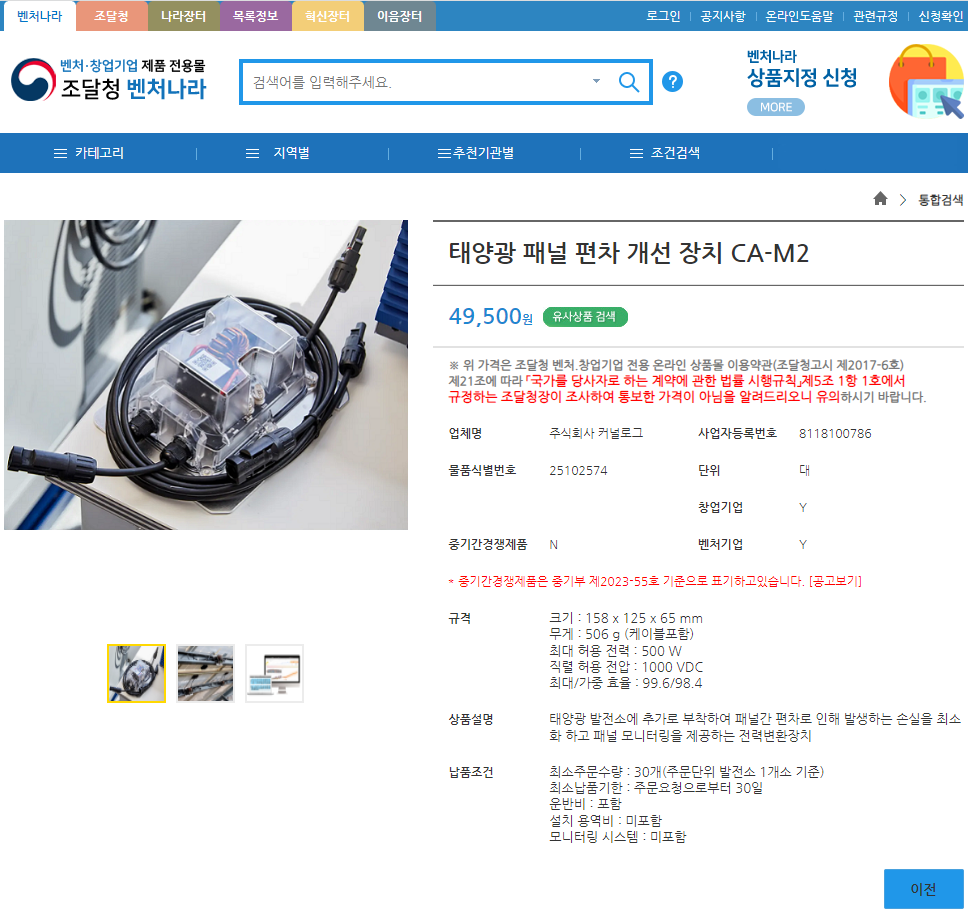Expand the 추천기관별 navigation menu
The height and width of the screenshot is (917, 968).
[475, 153]
